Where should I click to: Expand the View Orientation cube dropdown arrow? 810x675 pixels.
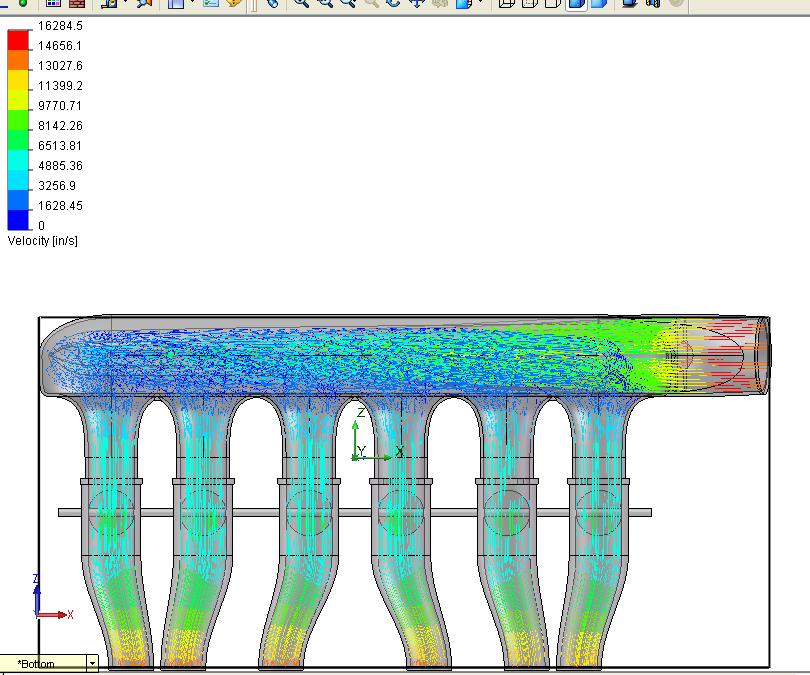coord(481,4)
